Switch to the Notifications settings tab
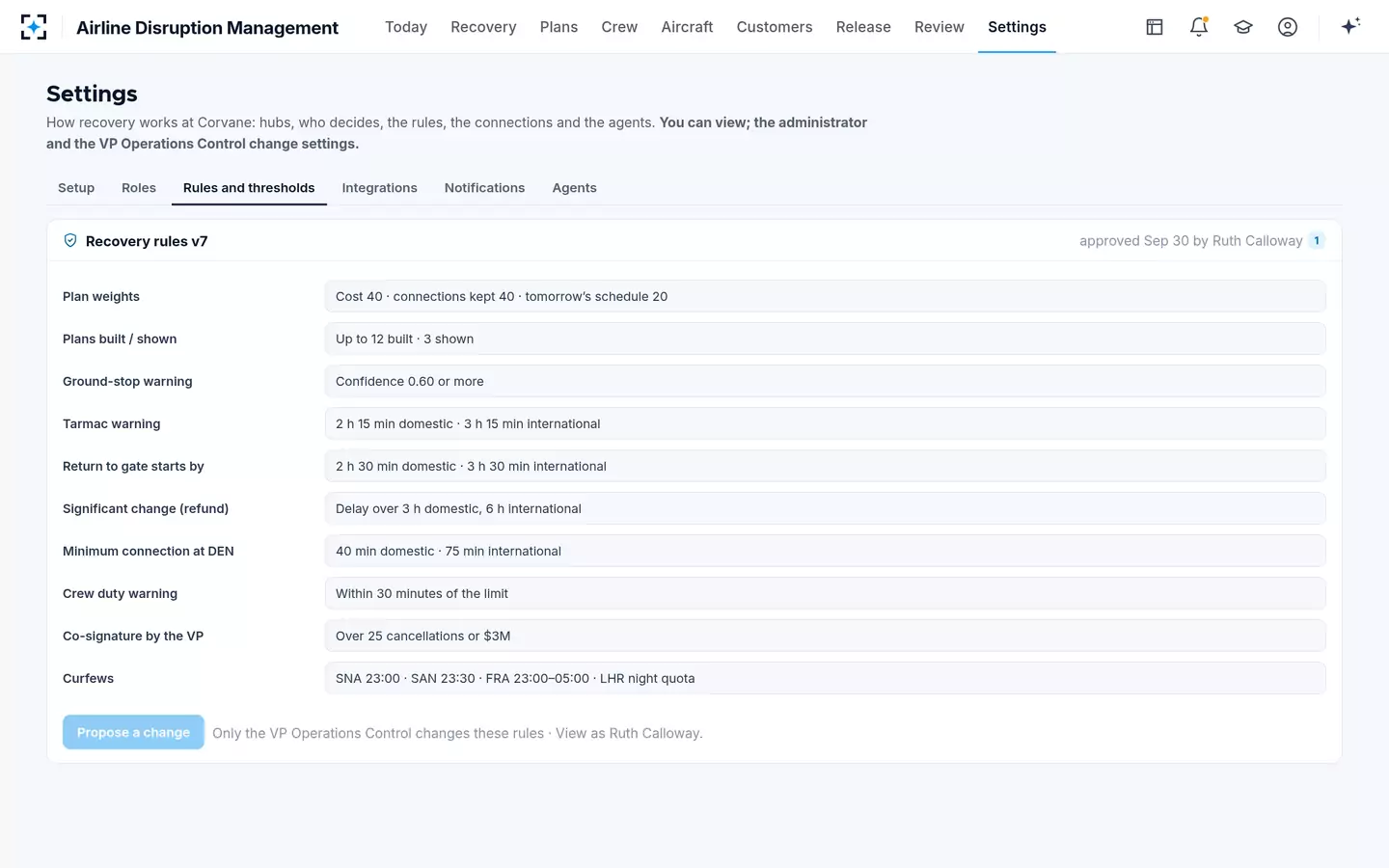Viewport: 1389px width, 868px height. (485, 188)
